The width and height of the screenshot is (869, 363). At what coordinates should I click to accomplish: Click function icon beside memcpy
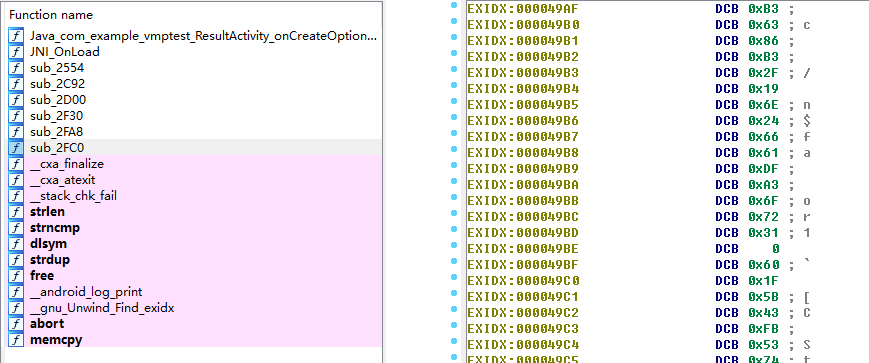click(17, 340)
